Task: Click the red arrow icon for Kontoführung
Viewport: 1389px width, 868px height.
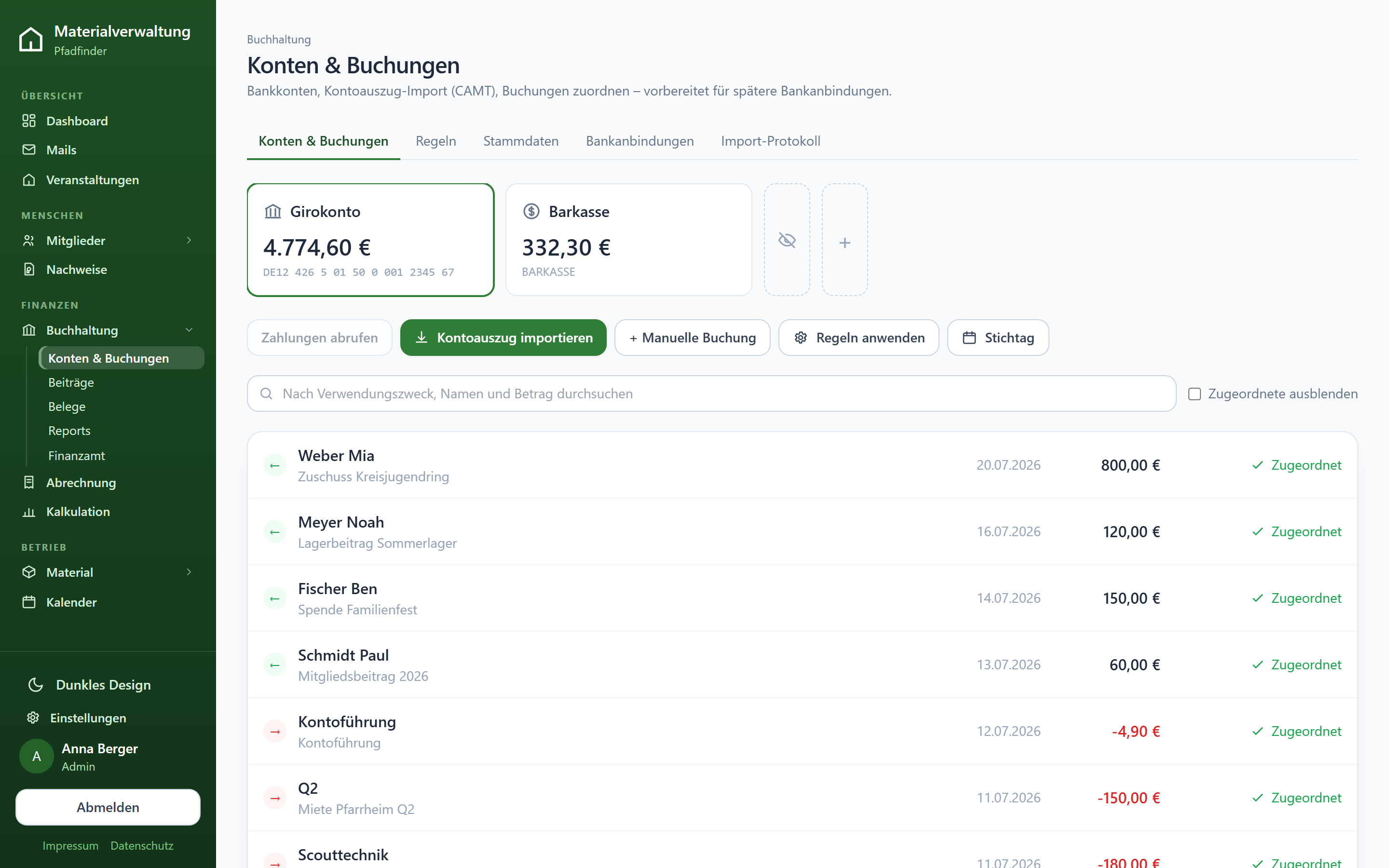Action: (275, 732)
